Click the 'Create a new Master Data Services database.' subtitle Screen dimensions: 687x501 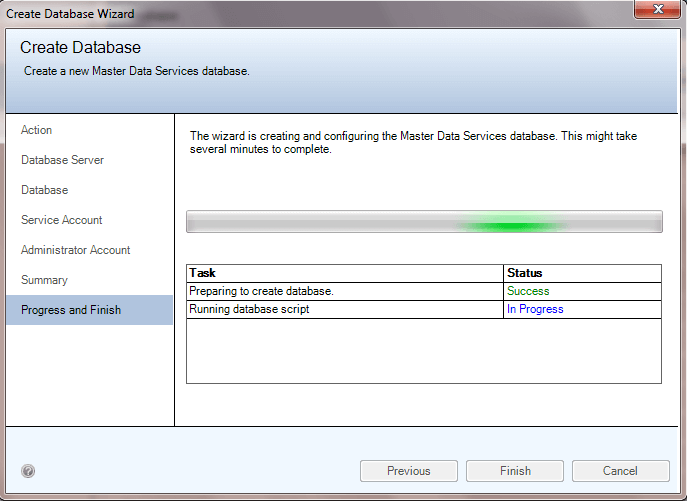136,71
